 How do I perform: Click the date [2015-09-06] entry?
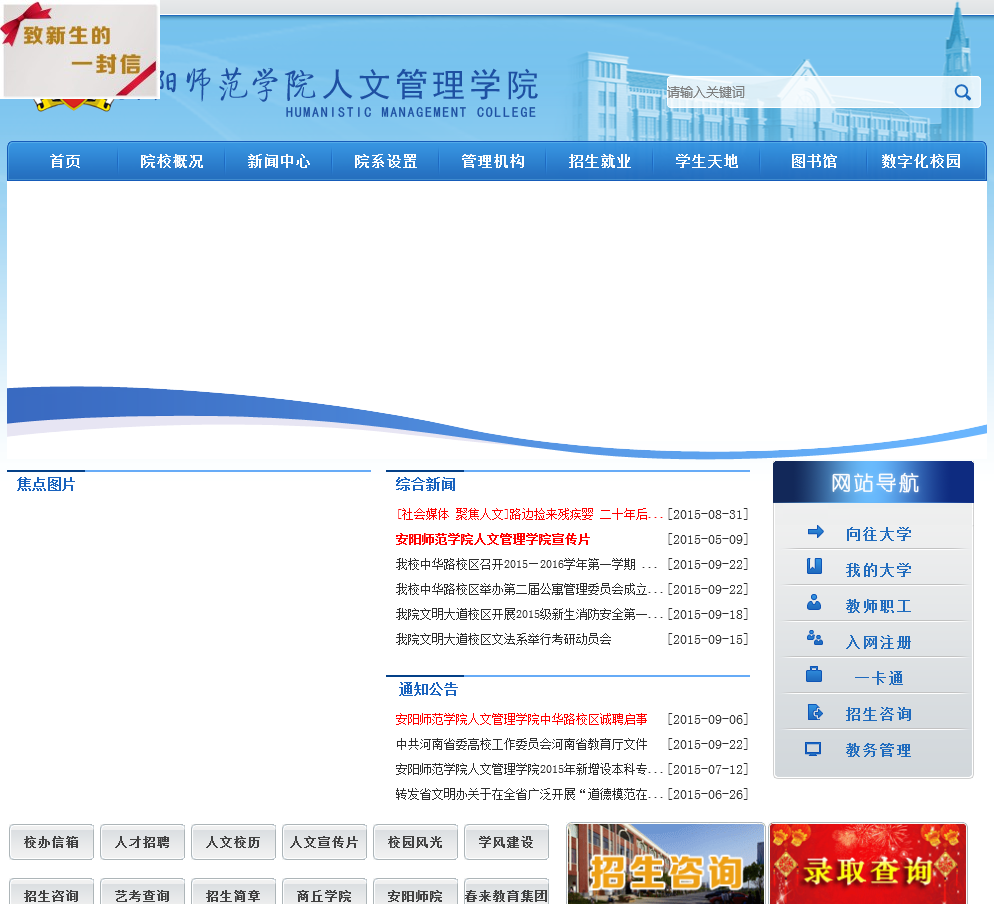[708, 720]
